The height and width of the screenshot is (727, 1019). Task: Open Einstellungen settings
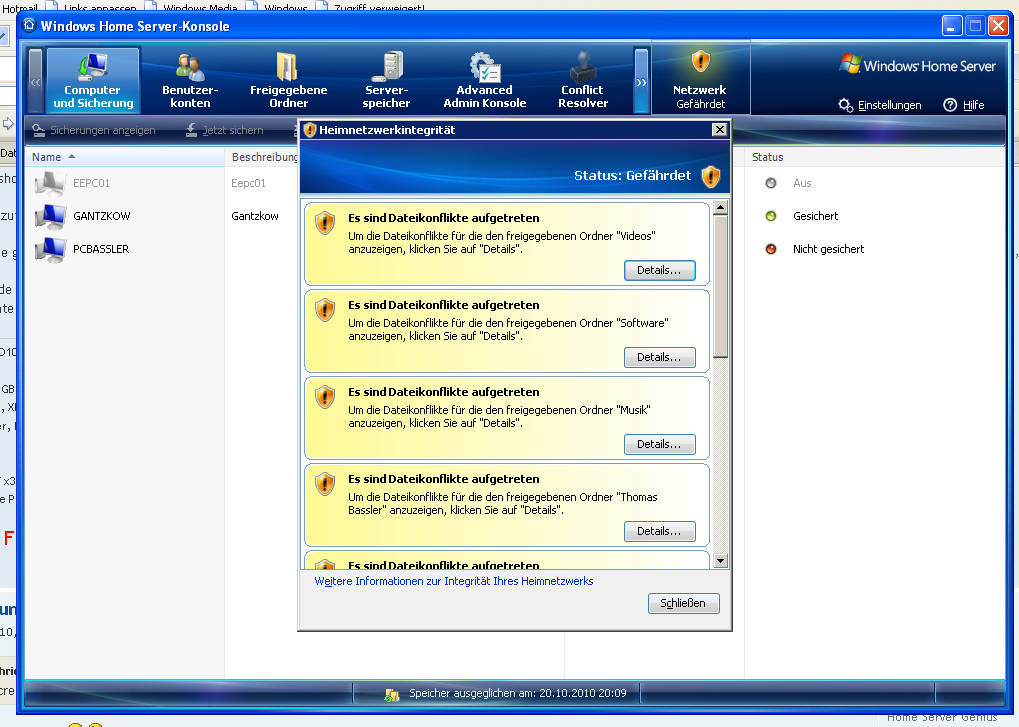coord(880,105)
